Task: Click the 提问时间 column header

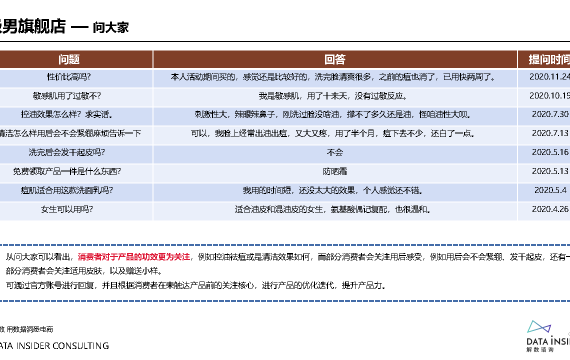Action: click(x=548, y=59)
